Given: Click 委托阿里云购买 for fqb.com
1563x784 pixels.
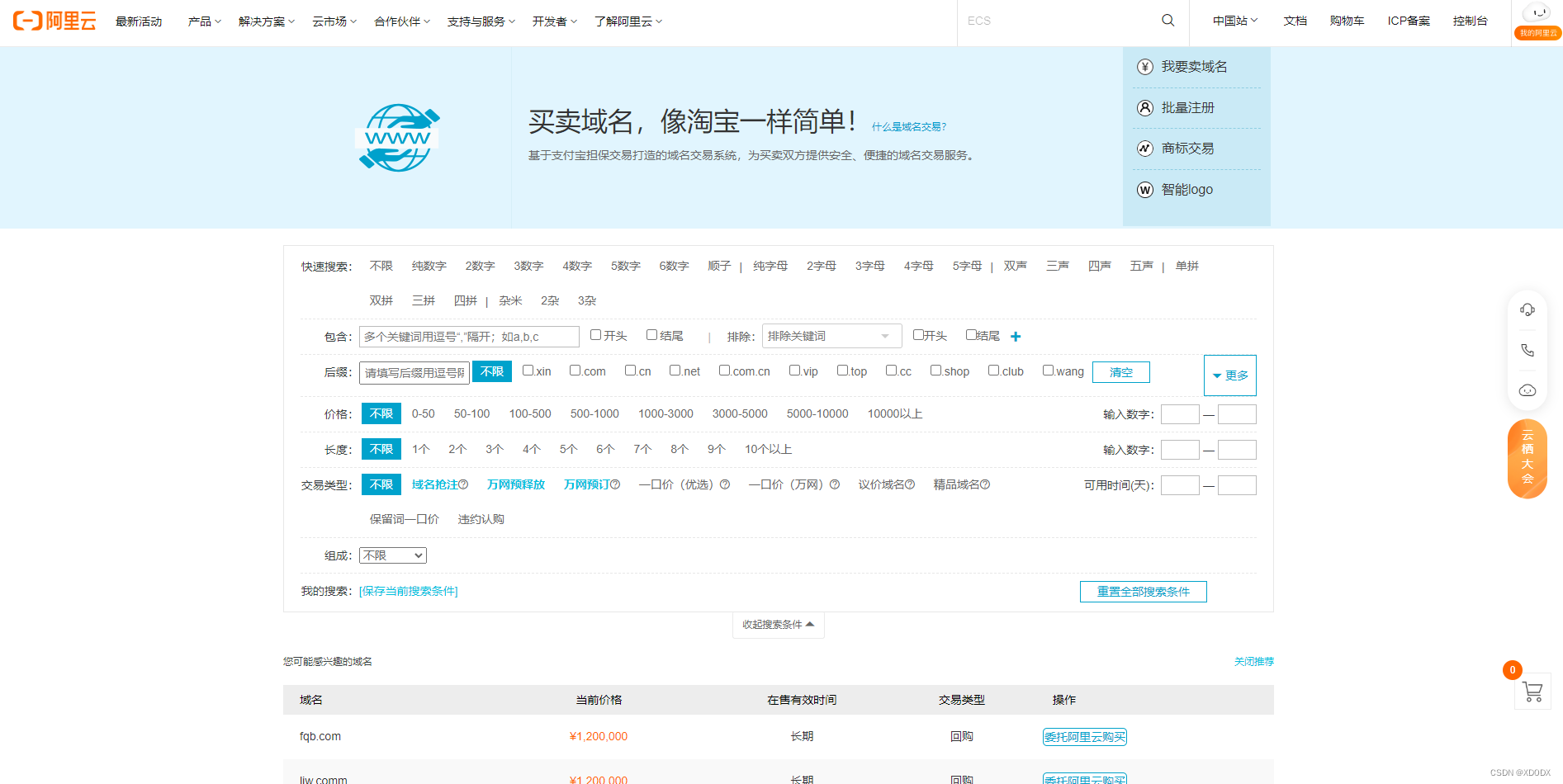Looking at the screenshot, I should (x=1085, y=737).
